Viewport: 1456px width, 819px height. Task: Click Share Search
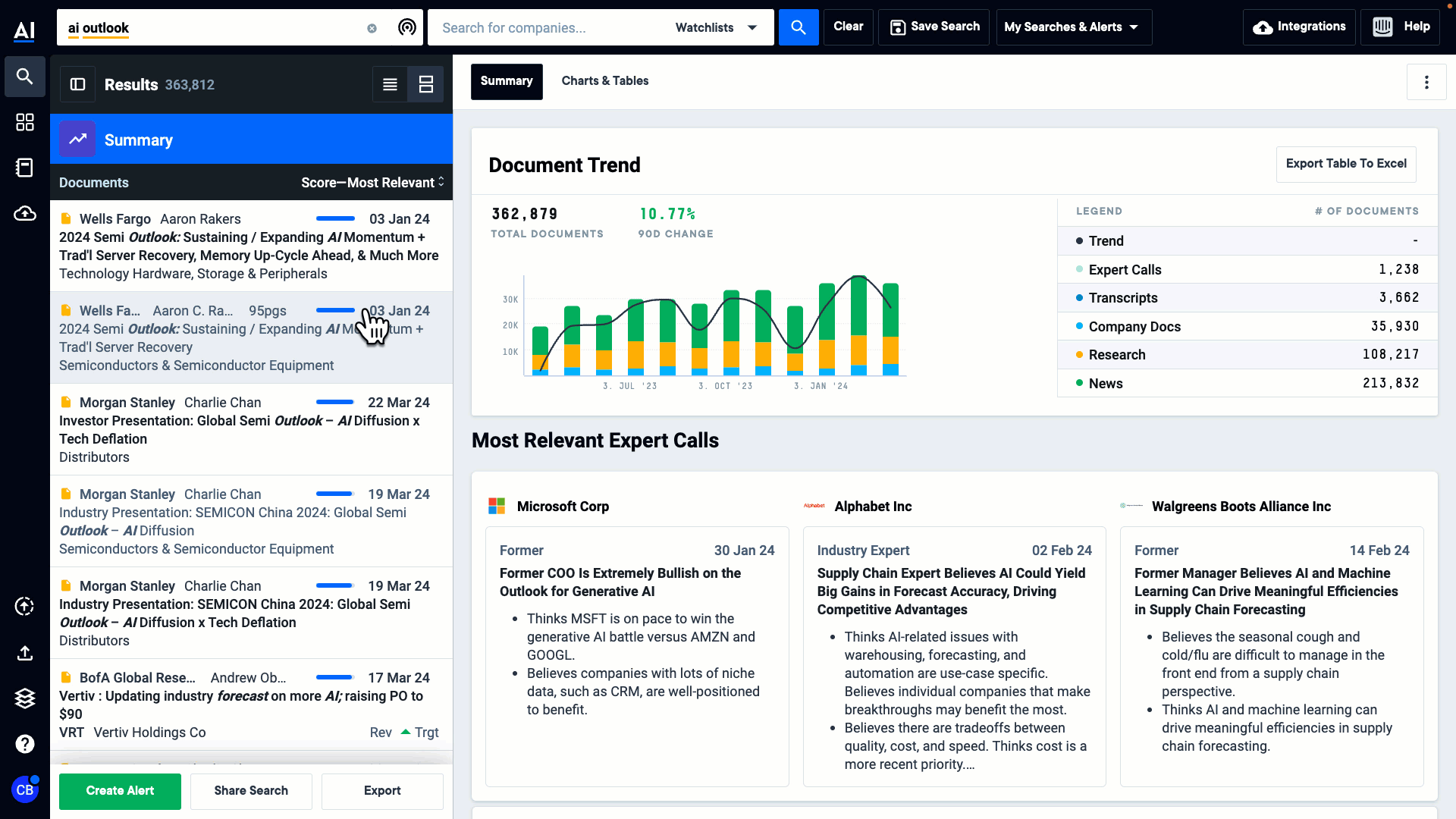pos(251,791)
